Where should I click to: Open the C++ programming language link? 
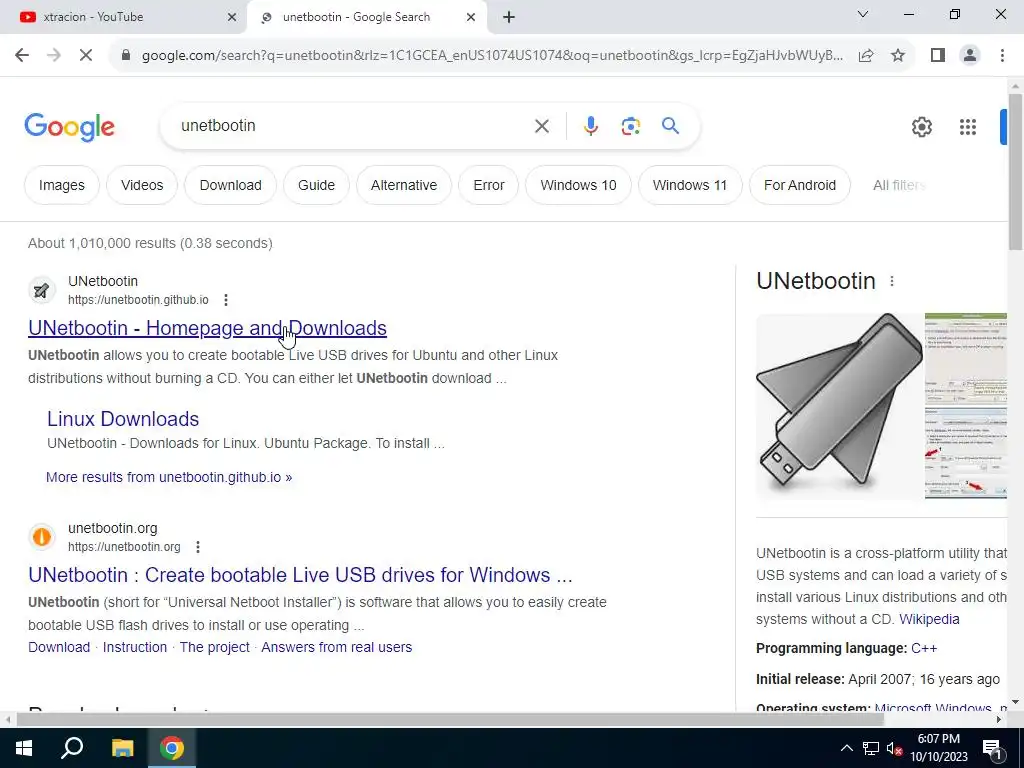pos(924,648)
